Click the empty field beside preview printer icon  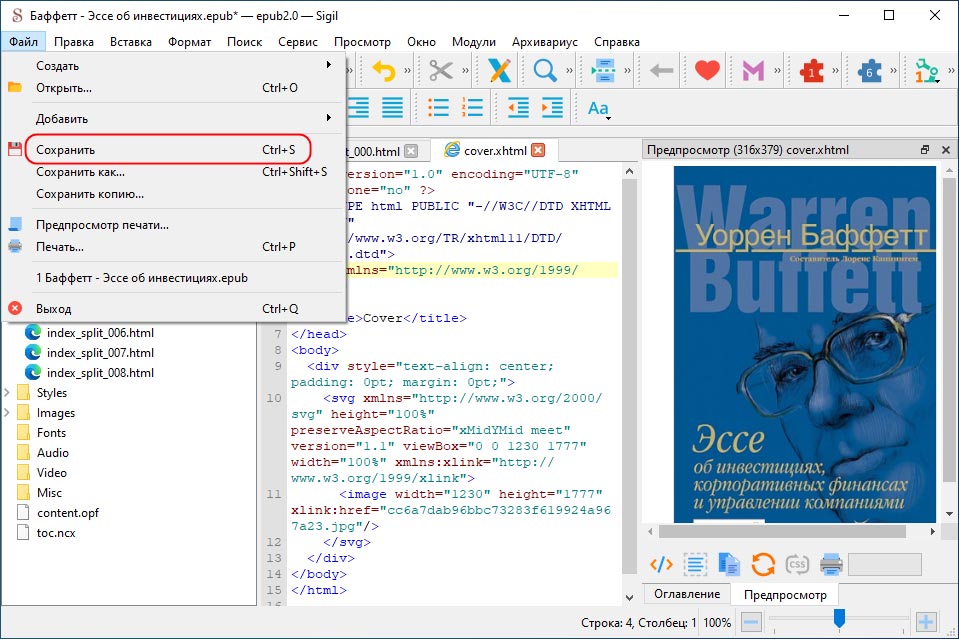click(884, 564)
